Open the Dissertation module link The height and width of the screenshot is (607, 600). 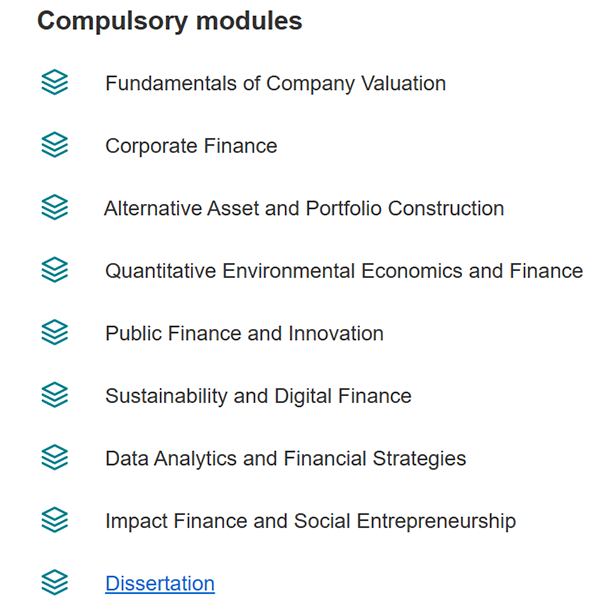pos(160,583)
